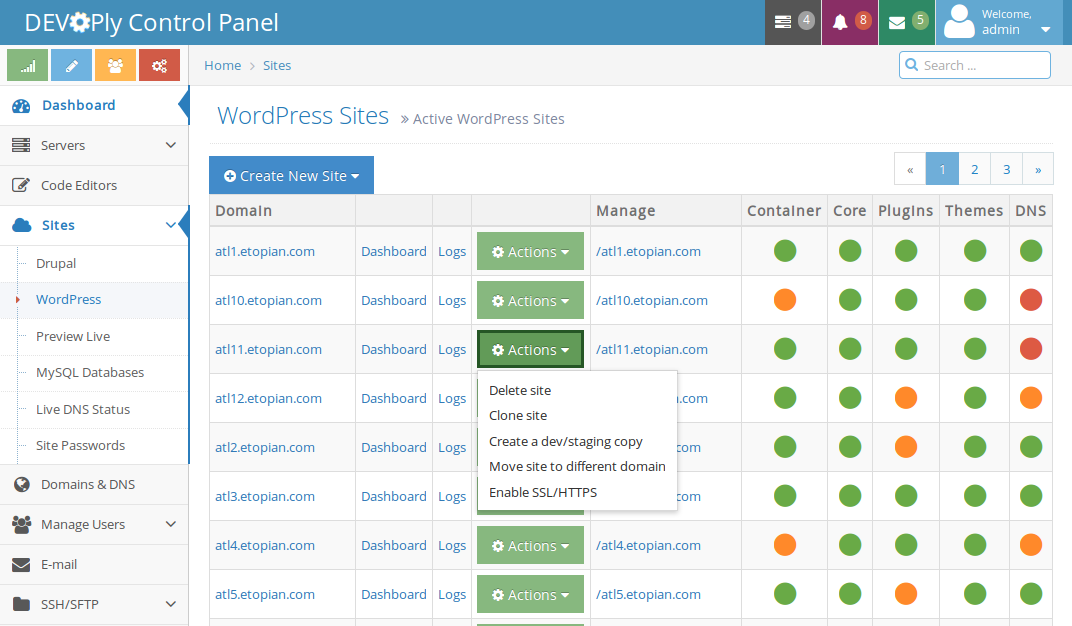Go to pagination page 2

(x=974, y=169)
